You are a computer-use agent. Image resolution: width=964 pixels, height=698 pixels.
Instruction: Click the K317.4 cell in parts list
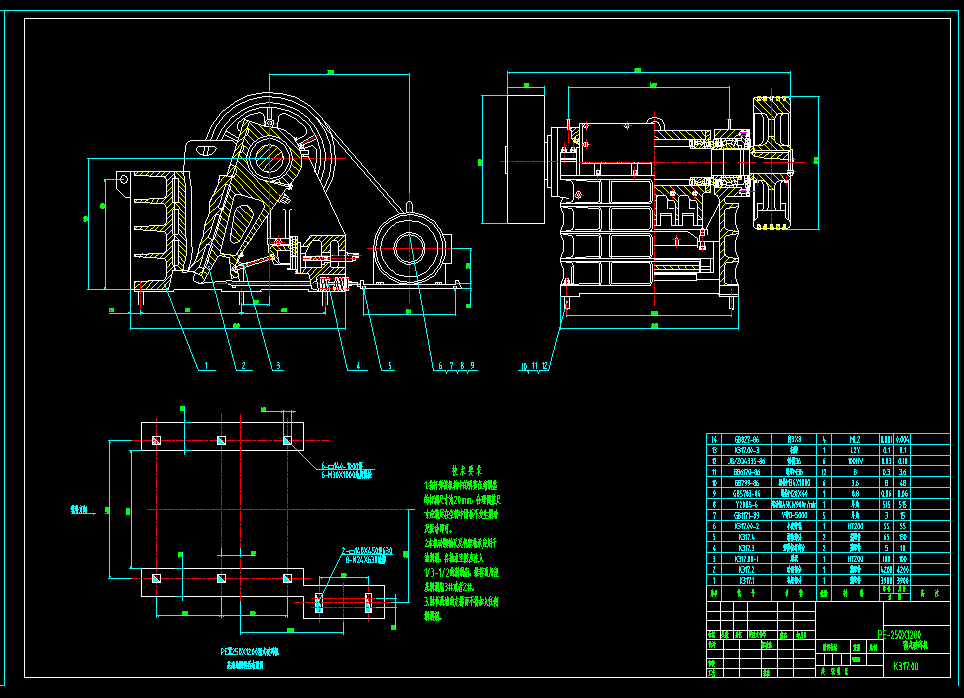tap(746, 537)
